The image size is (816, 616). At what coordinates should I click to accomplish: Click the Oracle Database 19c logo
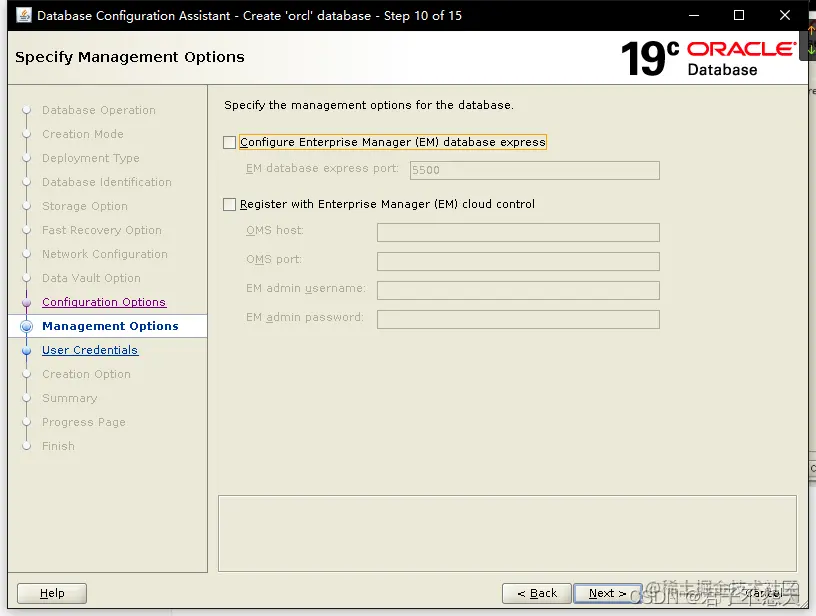tap(708, 58)
